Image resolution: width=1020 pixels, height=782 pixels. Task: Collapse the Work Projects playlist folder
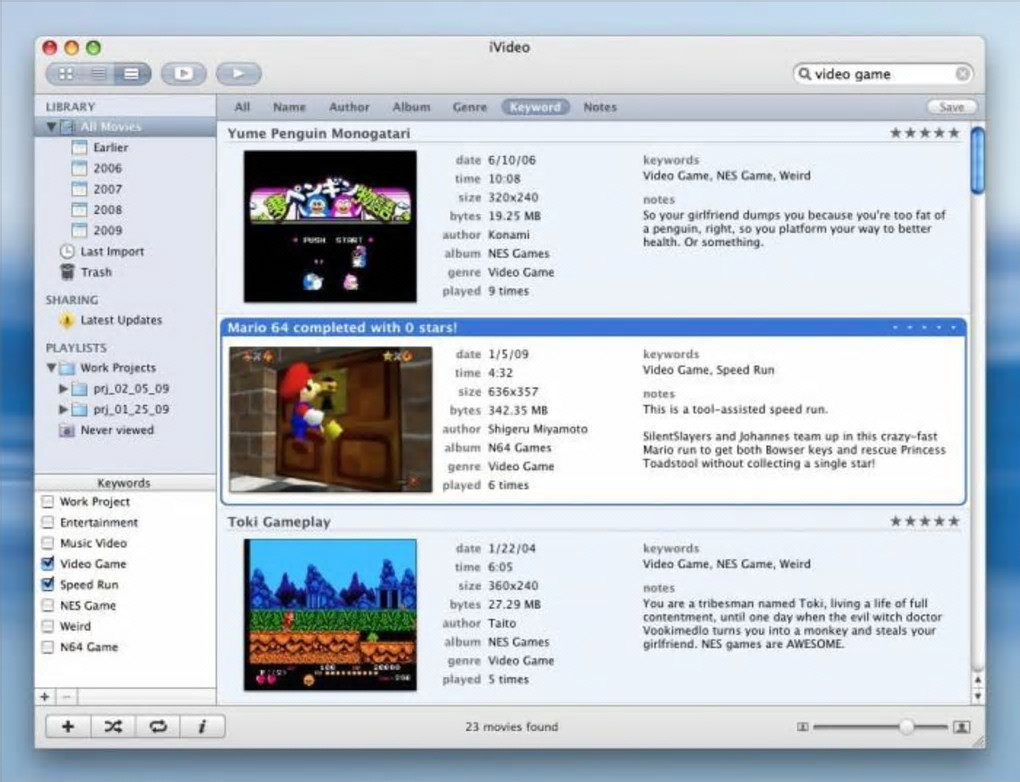pyautogui.click(x=51, y=368)
